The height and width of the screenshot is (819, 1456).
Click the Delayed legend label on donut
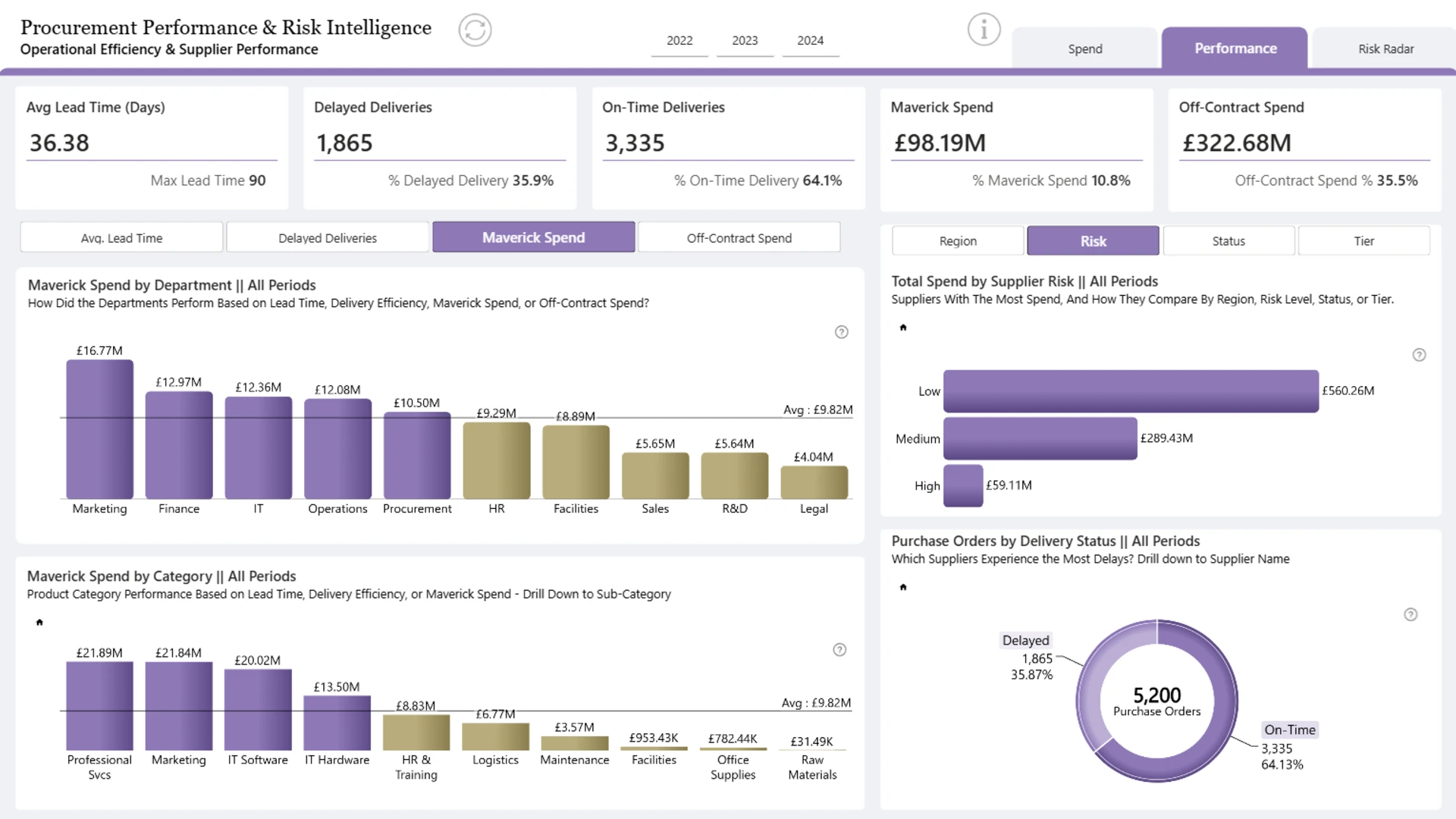pos(1026,641)
